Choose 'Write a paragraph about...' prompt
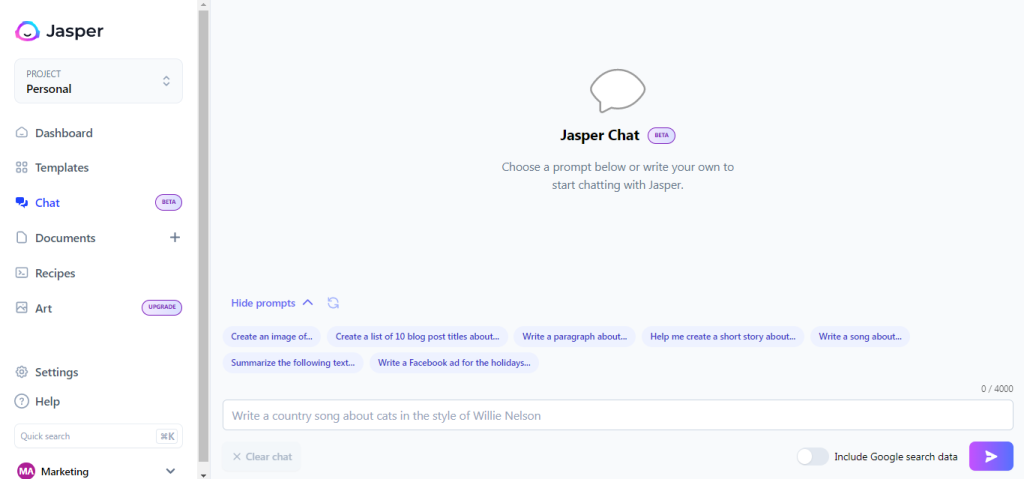 tap(575, 337)
